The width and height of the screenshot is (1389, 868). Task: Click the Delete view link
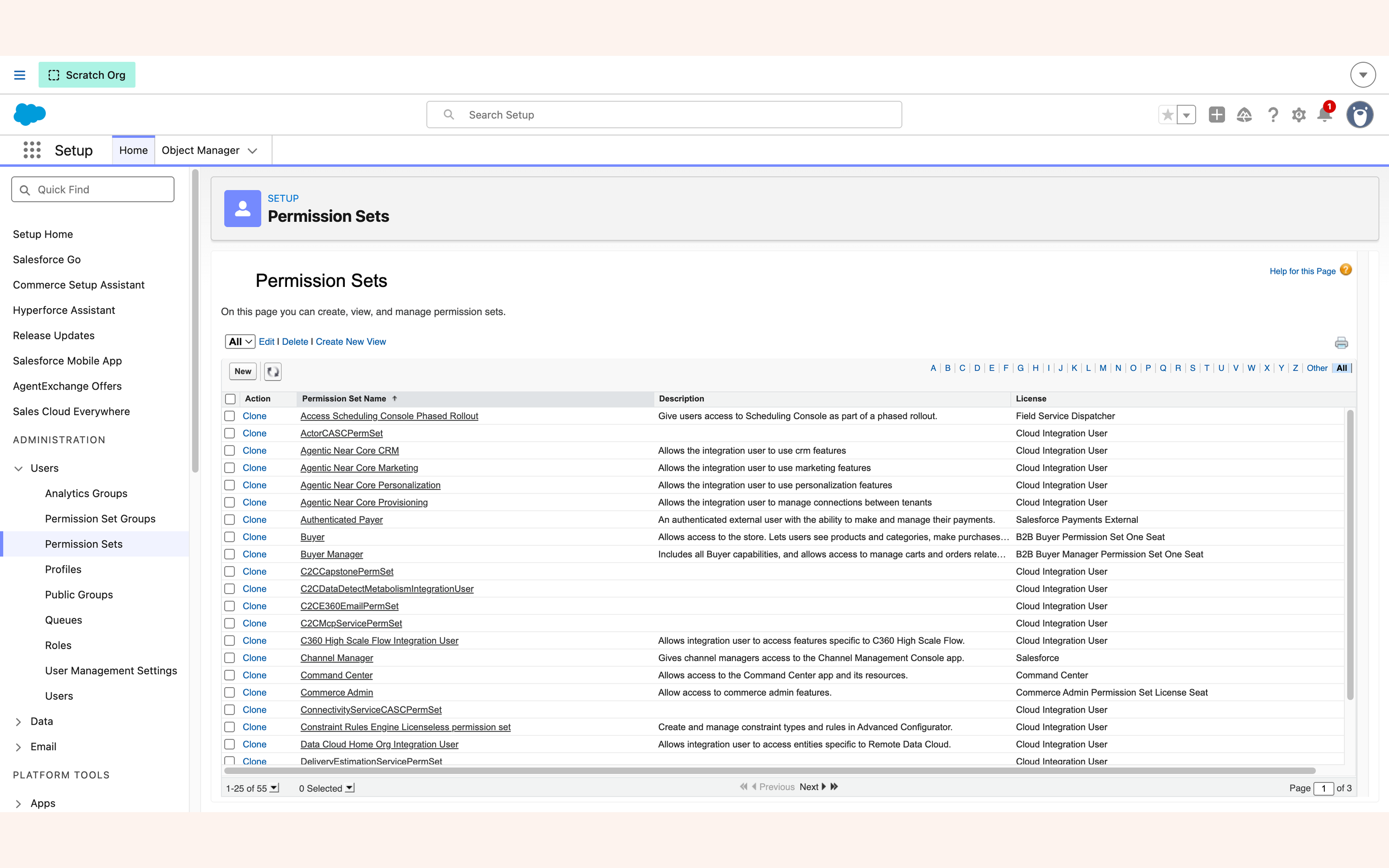click(295, 341)
